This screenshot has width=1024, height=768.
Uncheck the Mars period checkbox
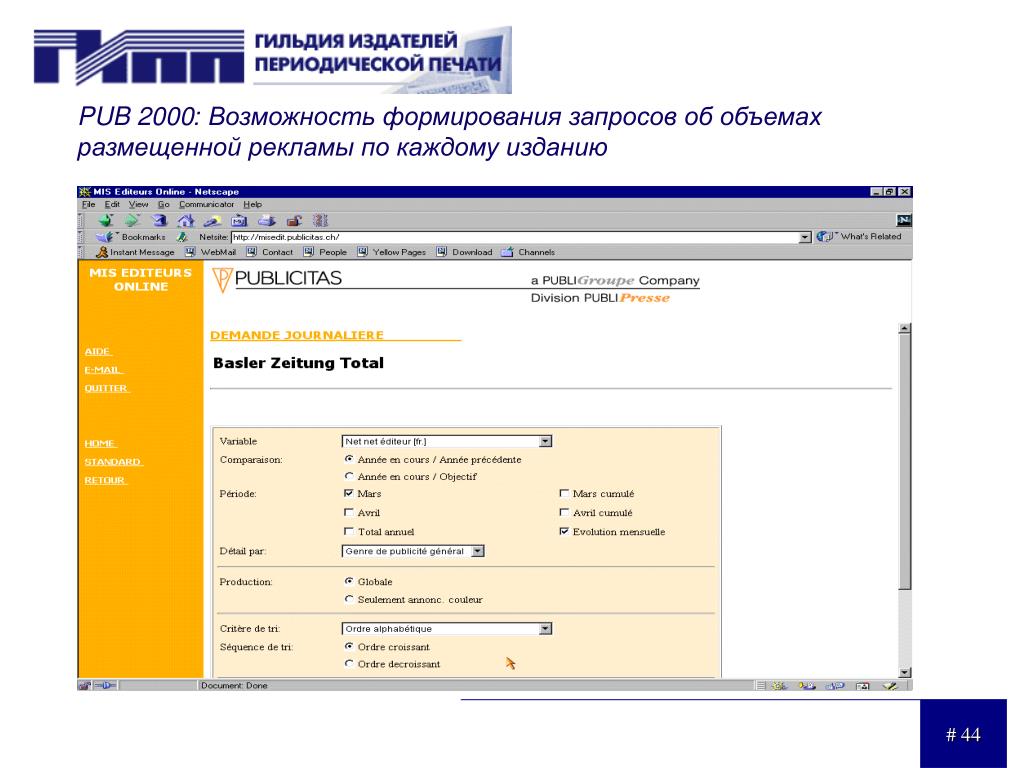(x=349, y=494)
